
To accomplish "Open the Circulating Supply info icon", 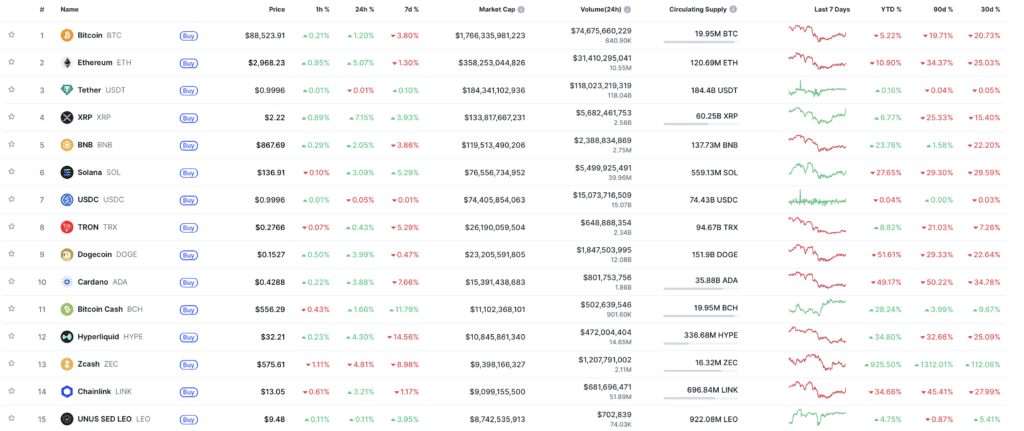I will coord(733,10).
